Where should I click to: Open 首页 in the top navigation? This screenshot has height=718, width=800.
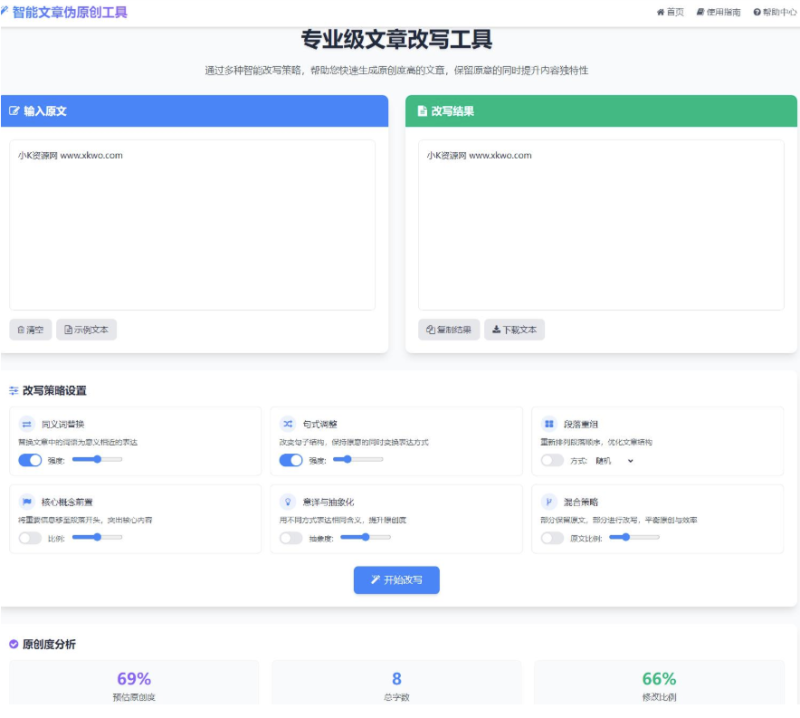[670, 12]
